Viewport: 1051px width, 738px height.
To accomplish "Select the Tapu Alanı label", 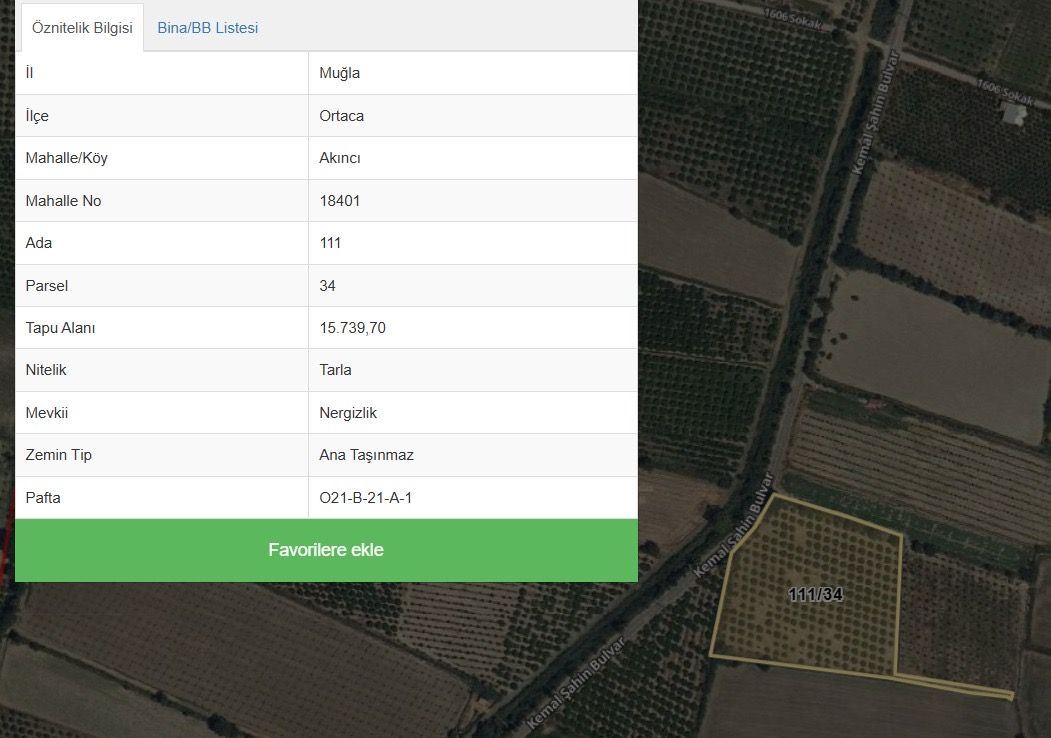I will tap(60, 328).
